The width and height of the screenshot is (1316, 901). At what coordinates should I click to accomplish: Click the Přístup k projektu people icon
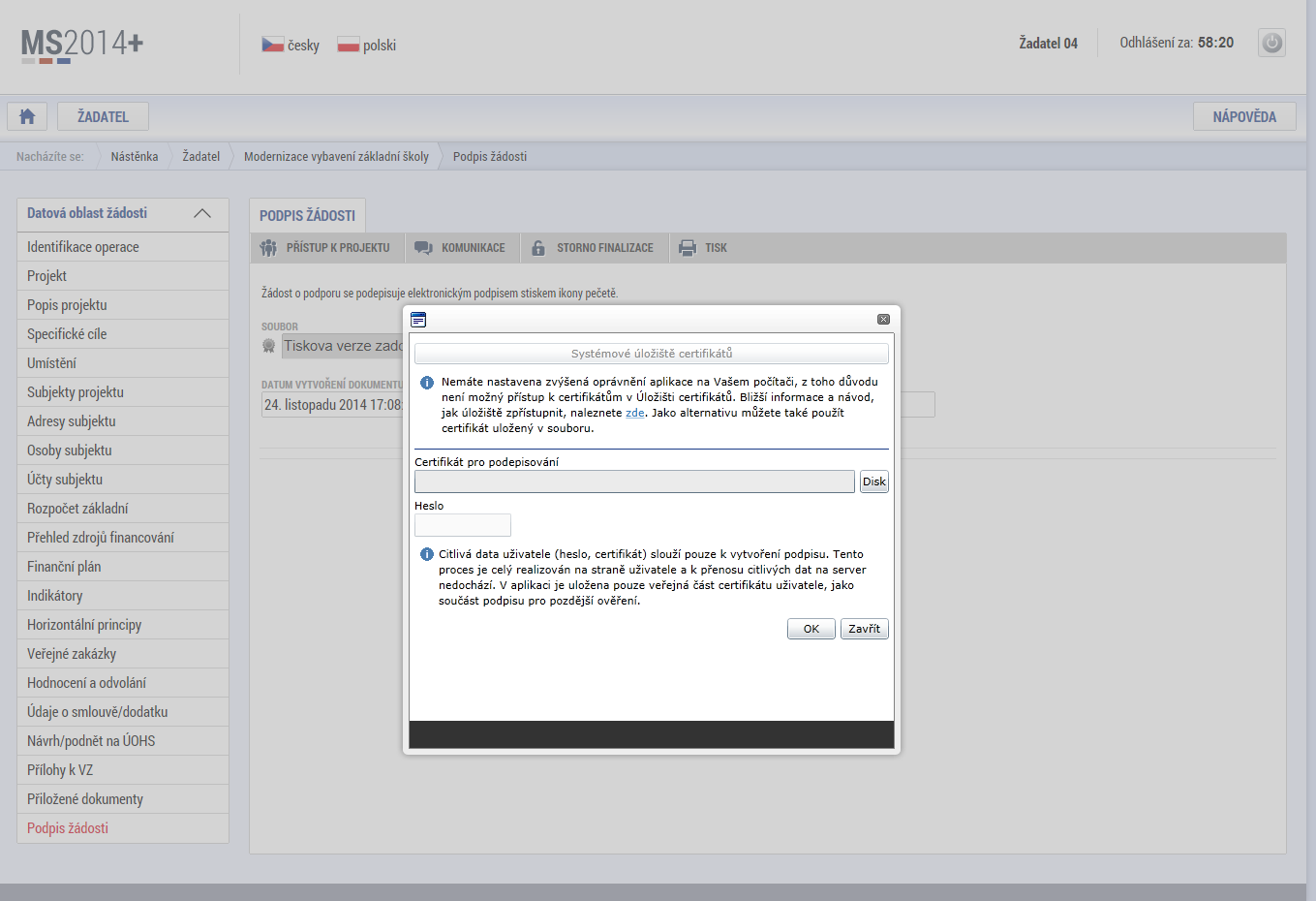268,248
